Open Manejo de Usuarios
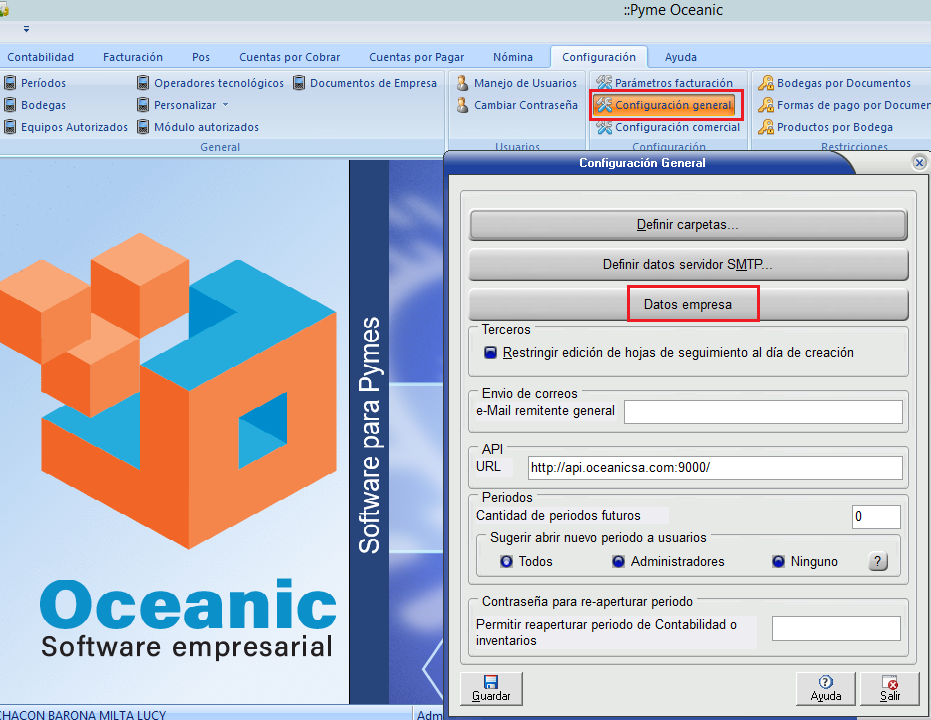 click(x=524, y=83)
